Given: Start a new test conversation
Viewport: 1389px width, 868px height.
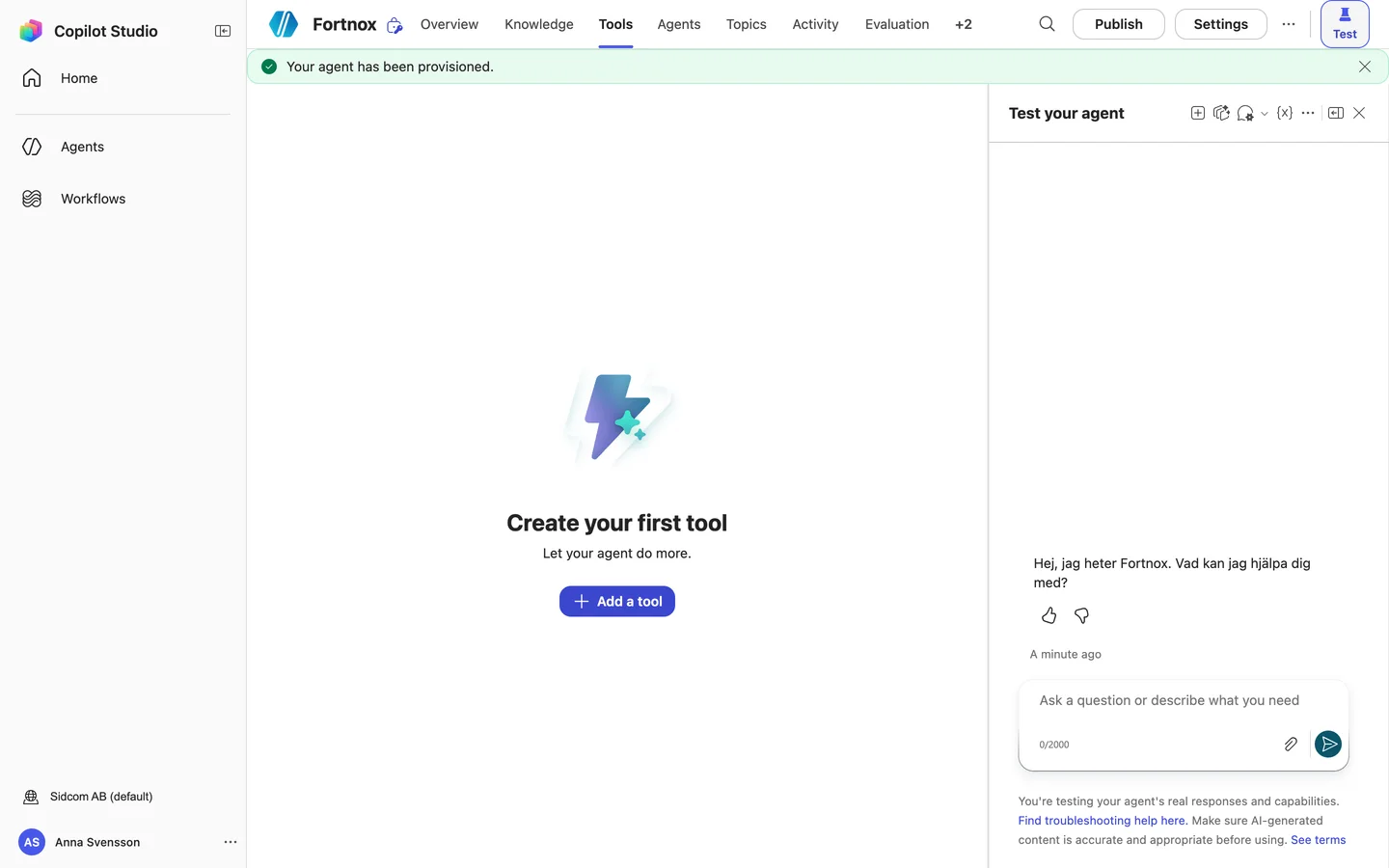Looking at the screenshot, I should (1198, 113).
